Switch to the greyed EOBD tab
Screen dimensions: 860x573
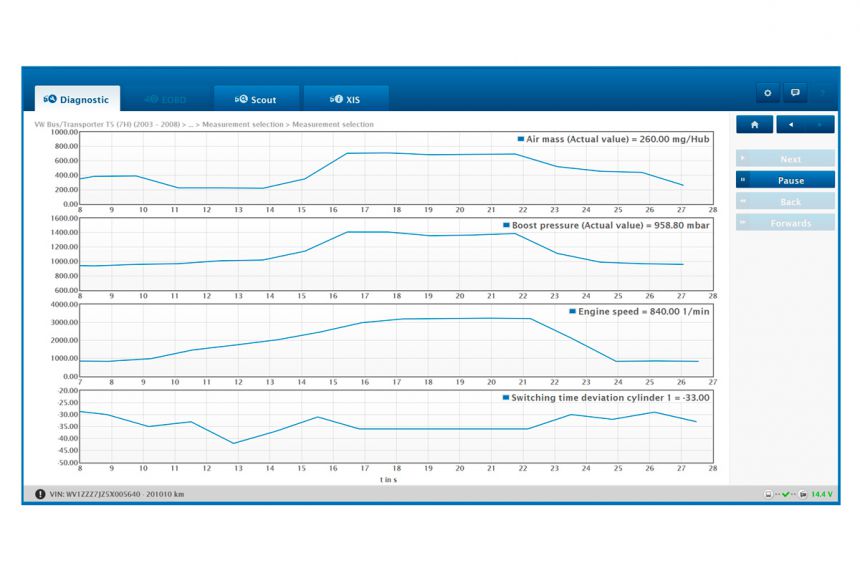167,99
